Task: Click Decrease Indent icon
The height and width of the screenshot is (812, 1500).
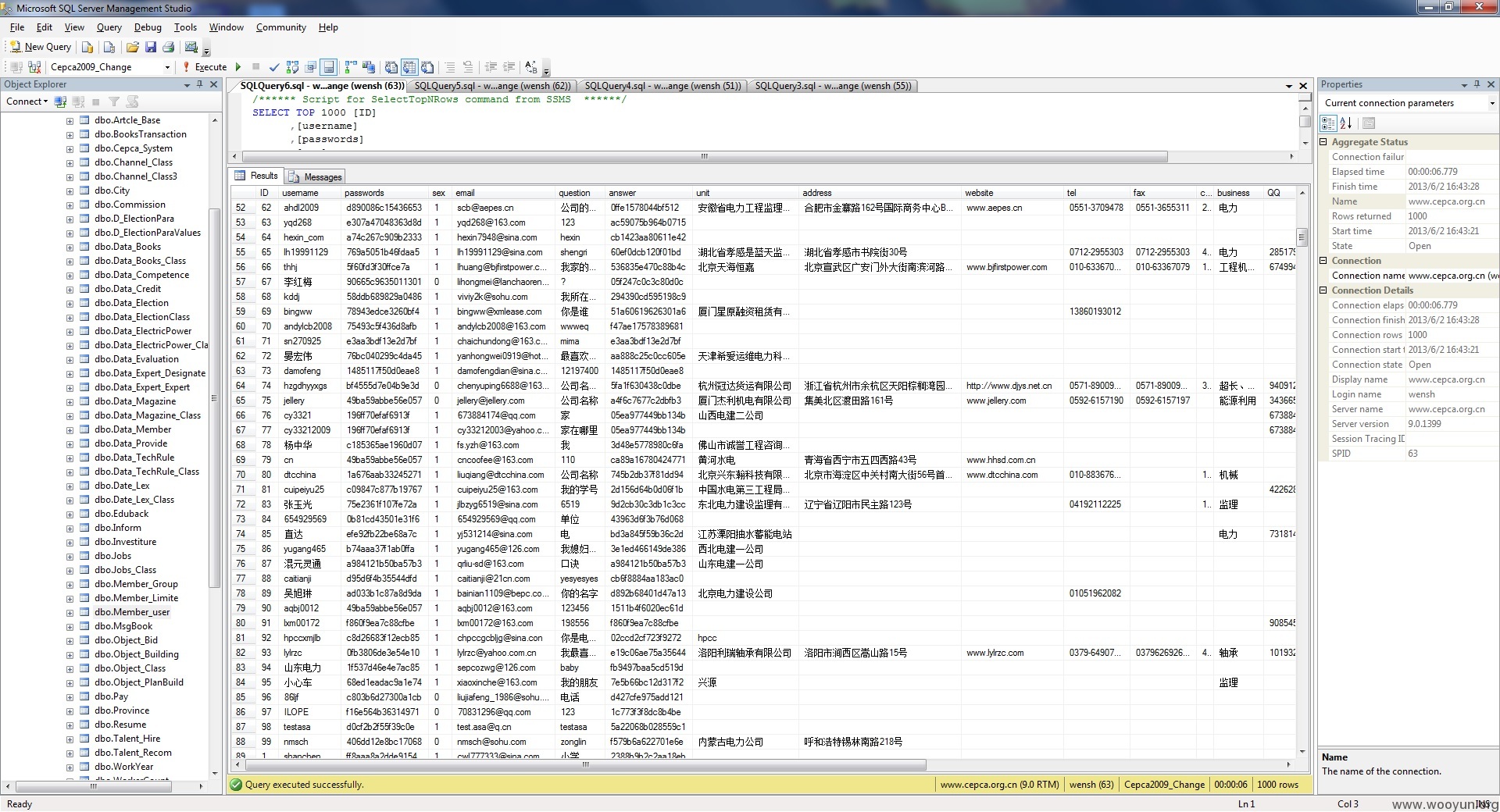Action: tap(491, 67)
